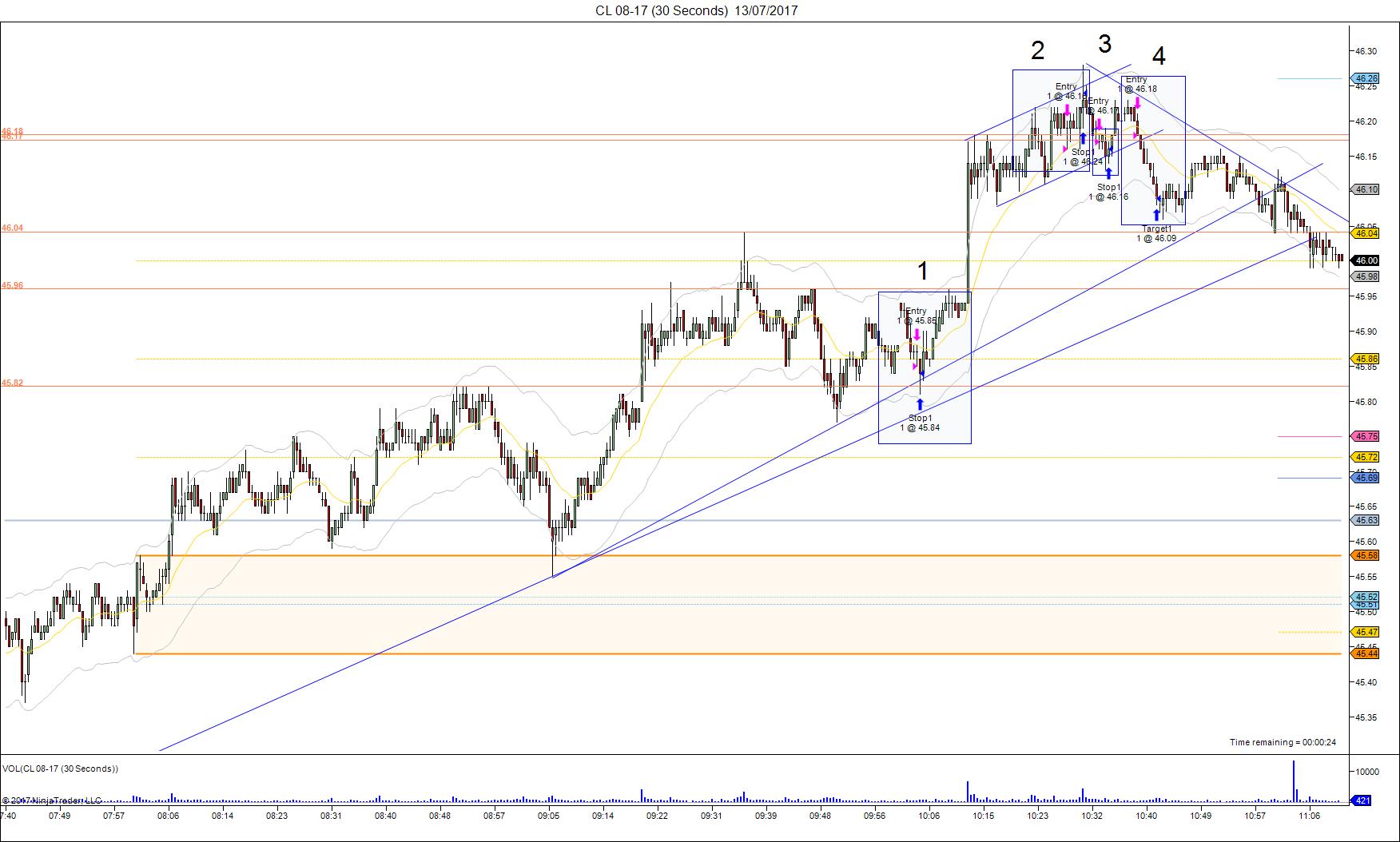
Task: Select the gray 45.98 price marker
Action: [x=1366, y=276]
